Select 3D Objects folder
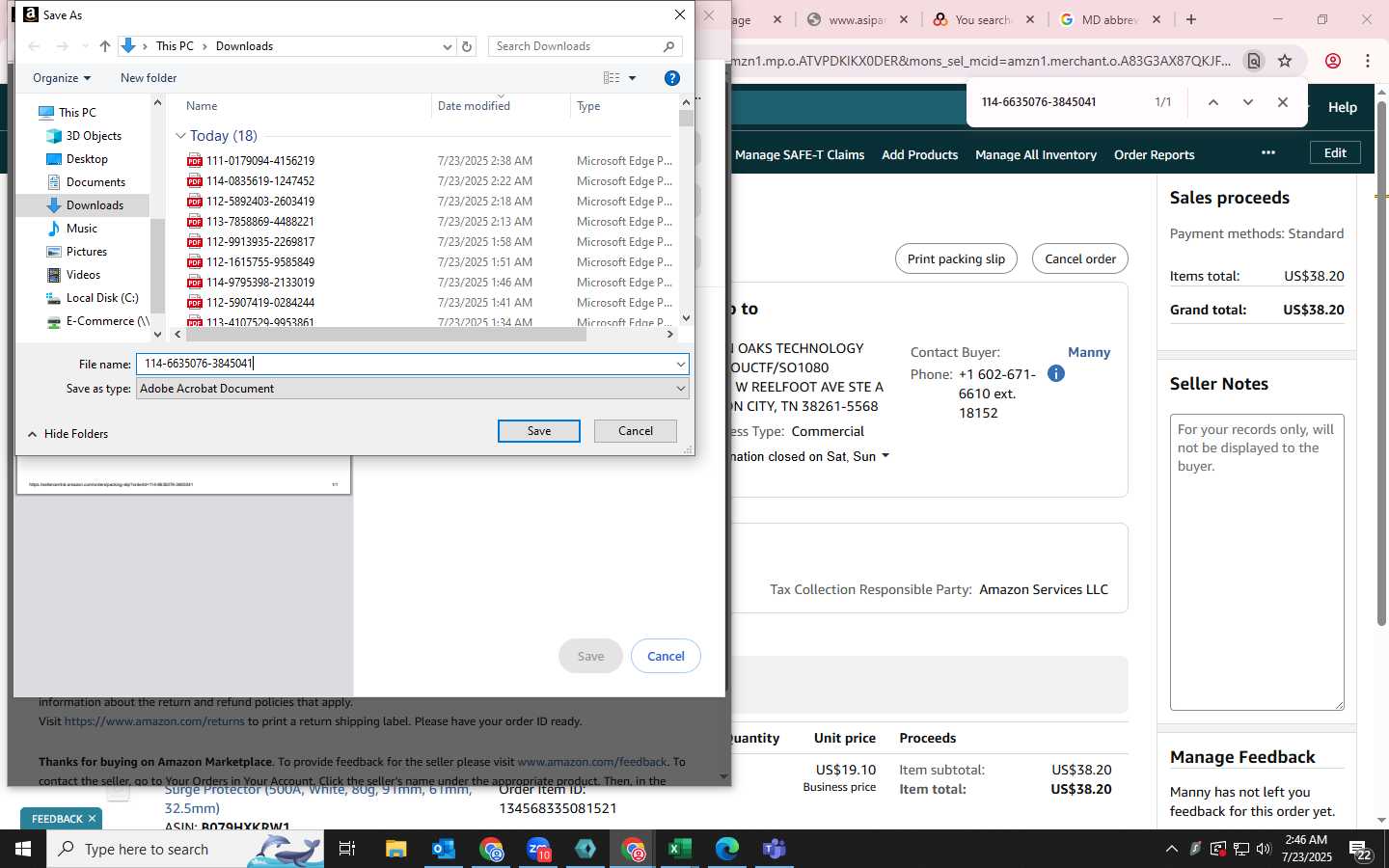The height and width of the screenshot is (868, 1389). [x=94, y=136]
